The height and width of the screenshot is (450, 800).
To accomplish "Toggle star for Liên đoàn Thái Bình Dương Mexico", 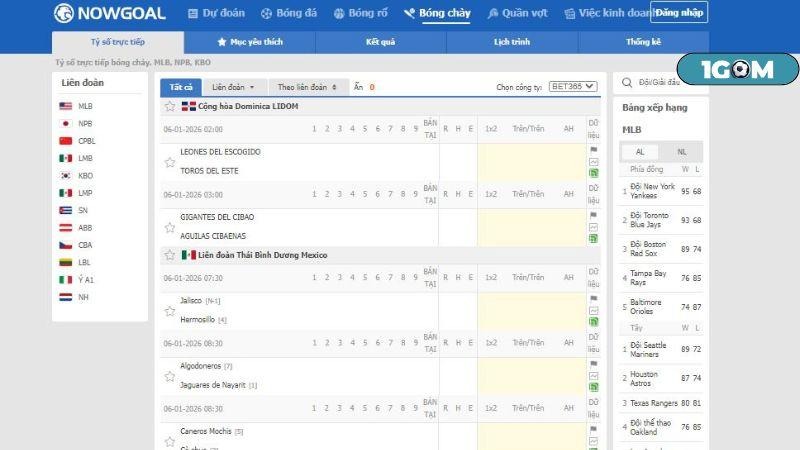I will point(170,255).
